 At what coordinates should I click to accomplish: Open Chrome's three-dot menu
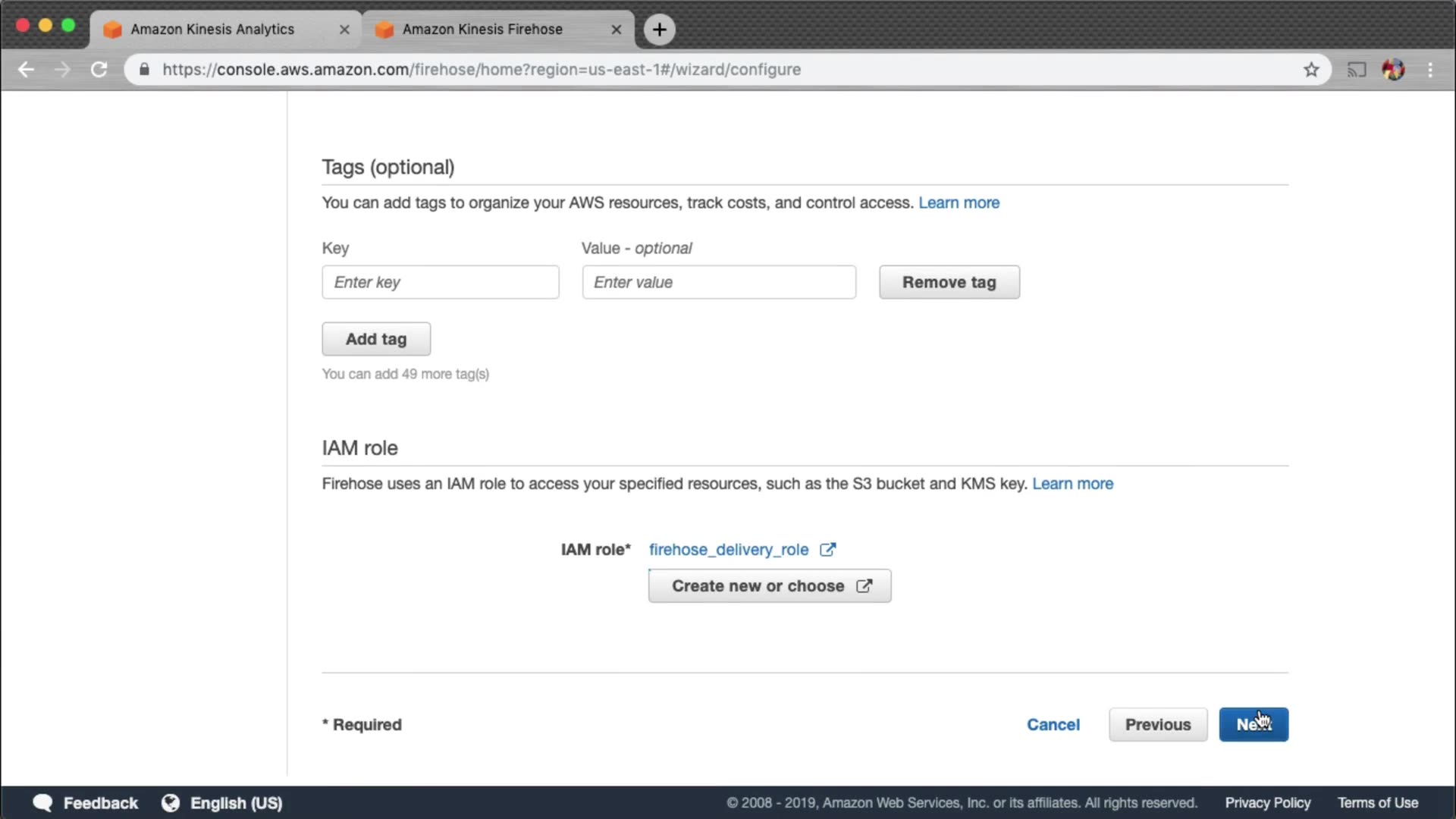[x=1430, y=70]
